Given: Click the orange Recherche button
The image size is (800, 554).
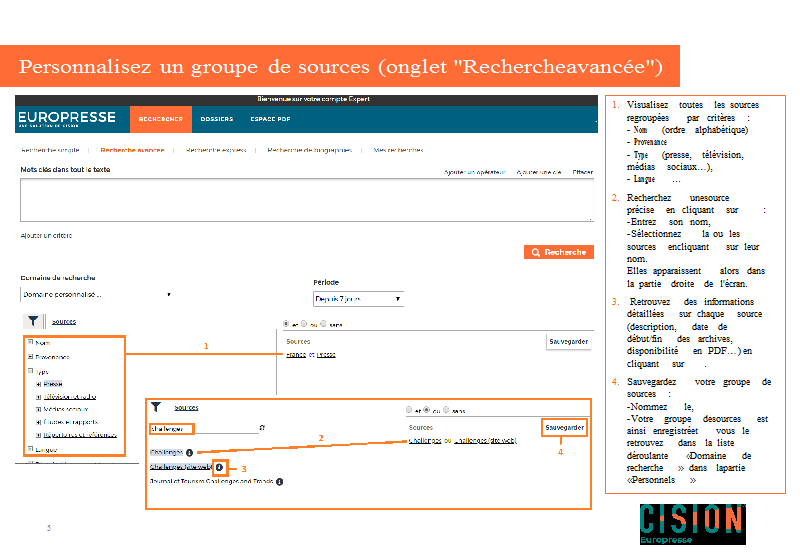Looking at the screenshot, I should pos(558,252).
